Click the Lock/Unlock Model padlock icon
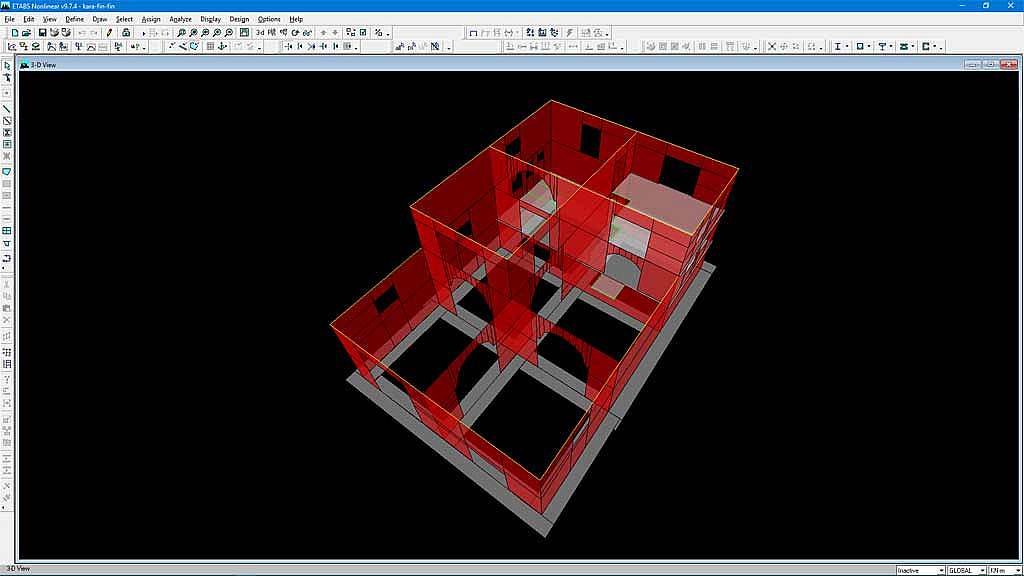The width and height of the screenshot is (1024, 576). click(126, 32)
